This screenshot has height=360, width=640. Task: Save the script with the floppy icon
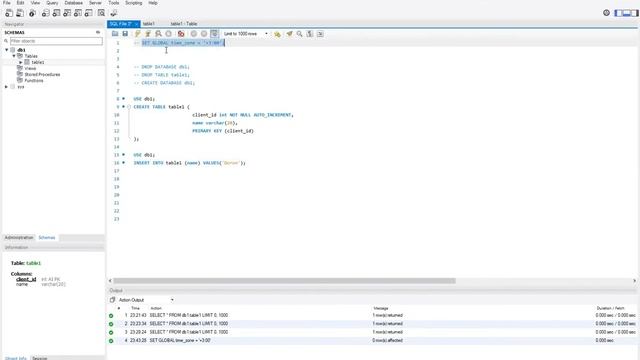(125, 34)
